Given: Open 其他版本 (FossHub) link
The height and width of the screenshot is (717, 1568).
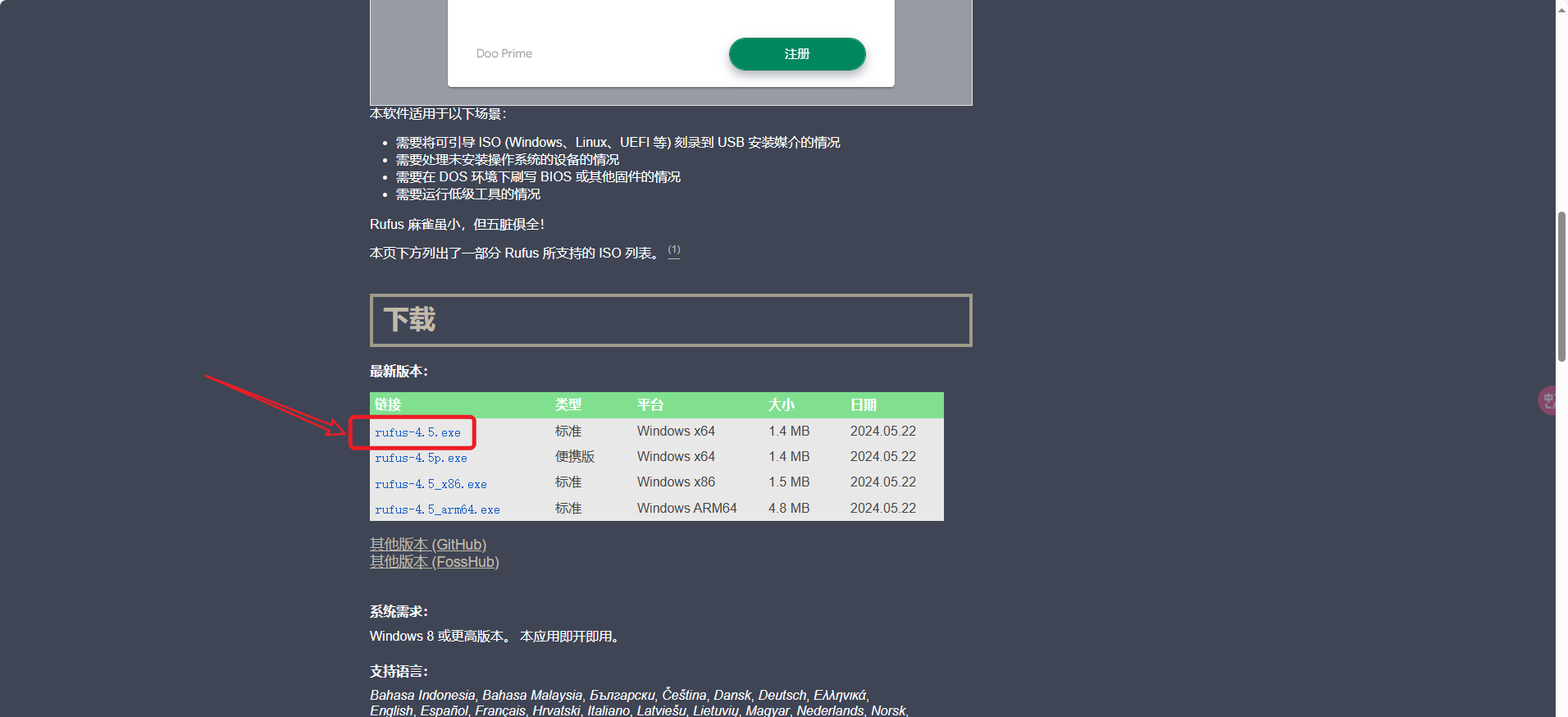Looking at the screenshot, I should 435,562.
